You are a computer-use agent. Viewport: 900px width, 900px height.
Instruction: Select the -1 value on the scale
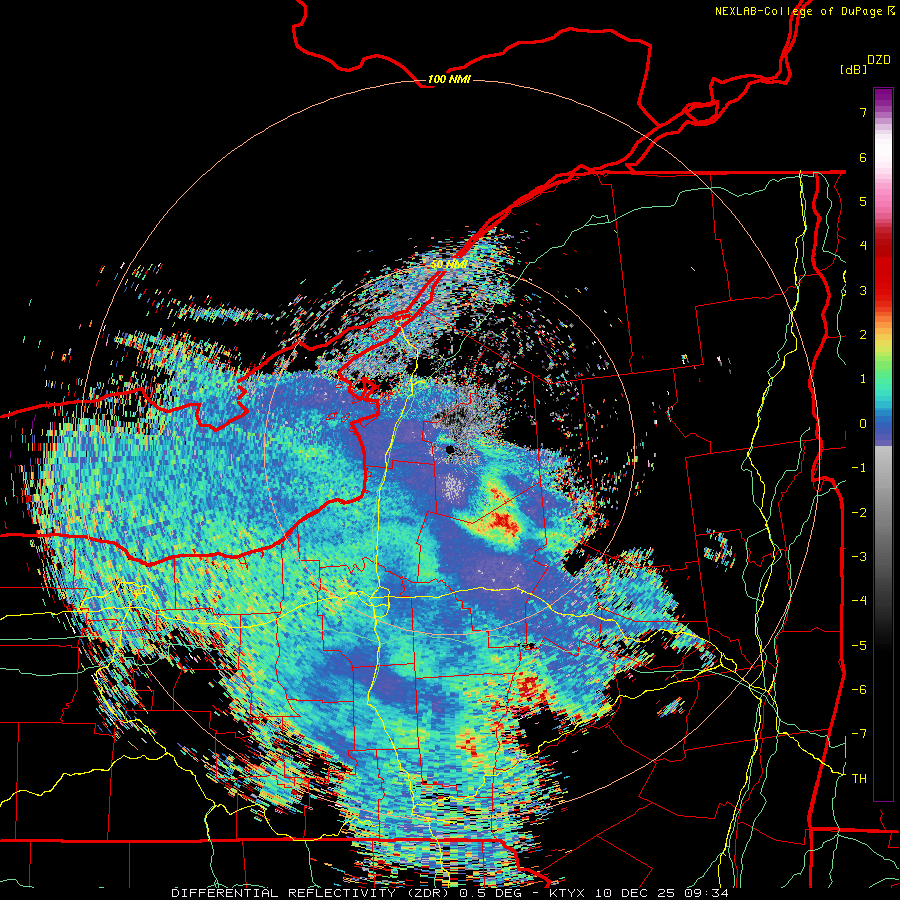(x=859, y=468)
